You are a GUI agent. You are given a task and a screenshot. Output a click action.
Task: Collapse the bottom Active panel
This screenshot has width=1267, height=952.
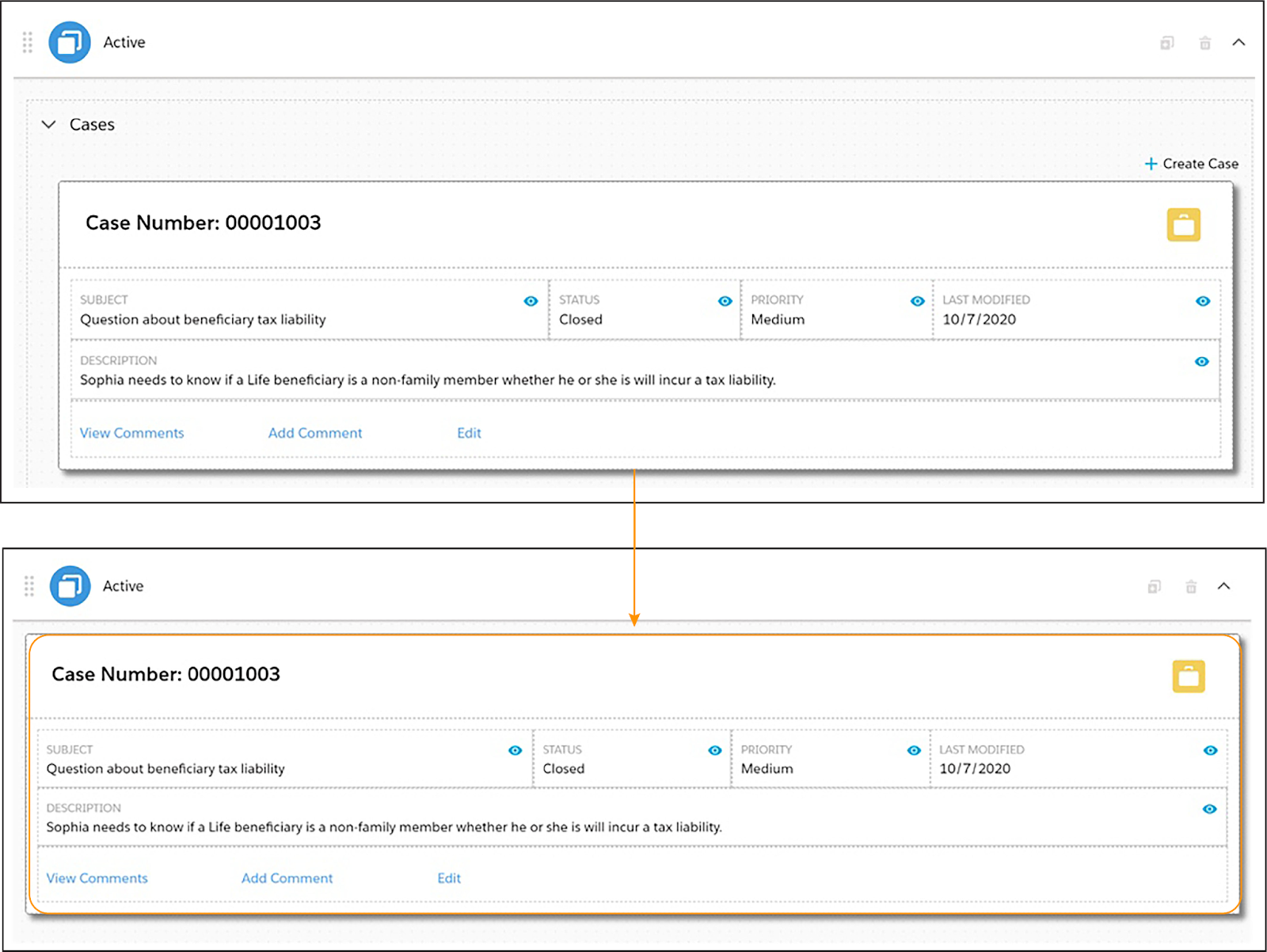[x=1225, y=587]
